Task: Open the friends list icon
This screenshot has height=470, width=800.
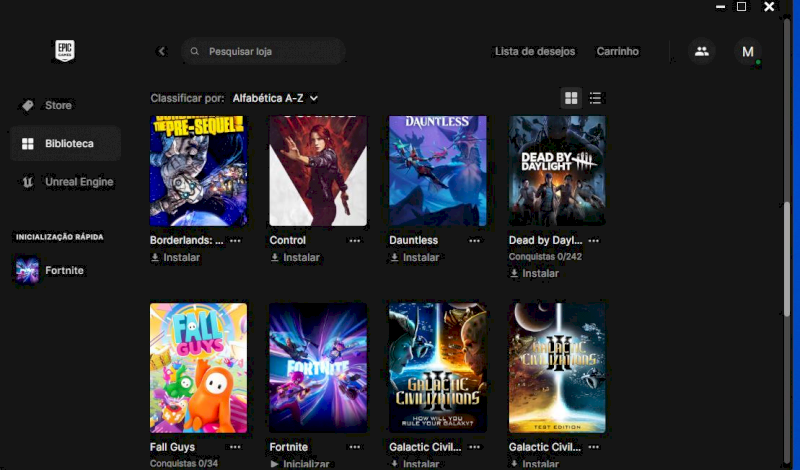Action: pyautogui.click(x=702, y=51)
